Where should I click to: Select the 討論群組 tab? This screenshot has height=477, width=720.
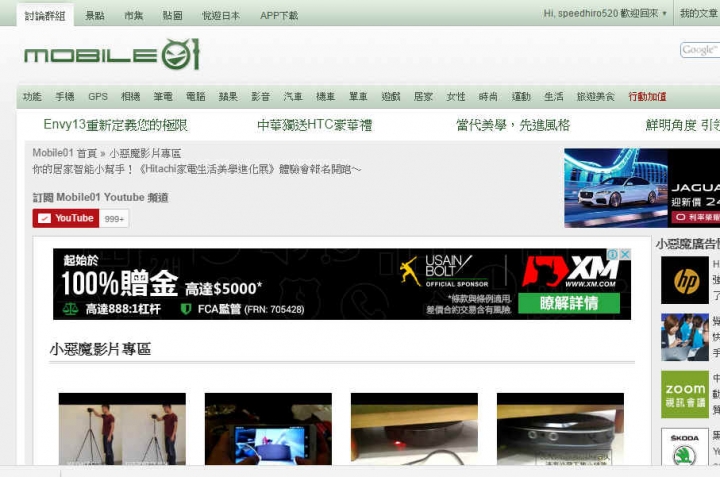(45, 16)
